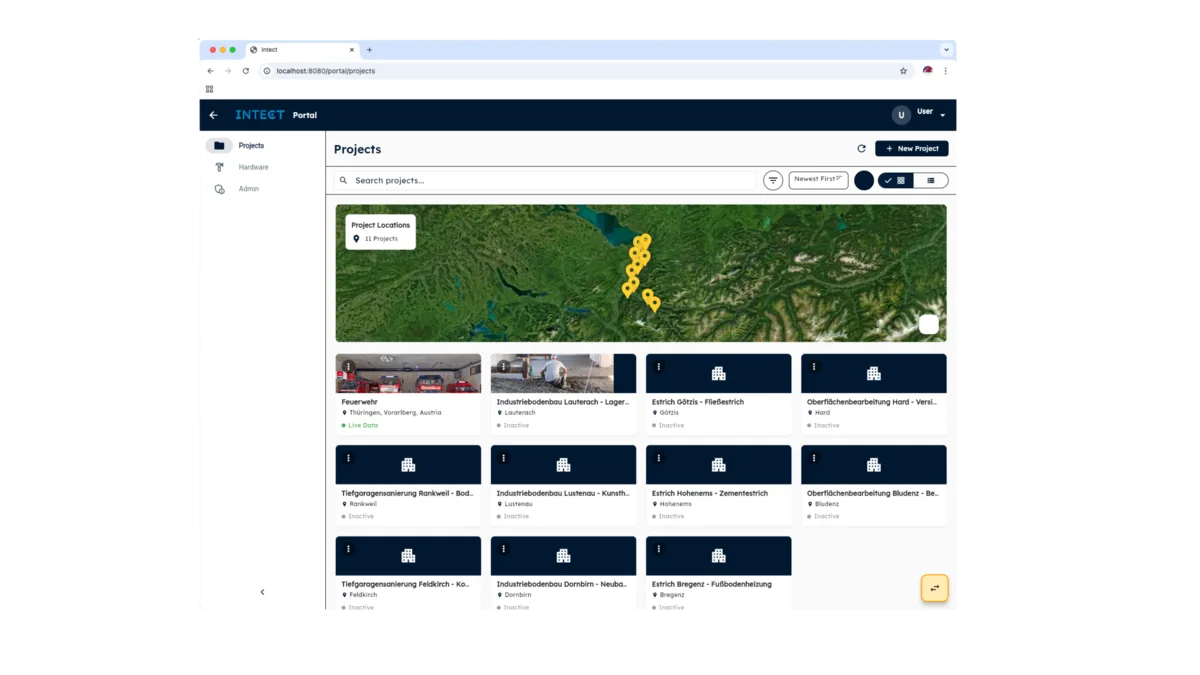This screenshot has width=1200, height=675.
Task: Click the Project Locations info box
Action: click(380, 232)
